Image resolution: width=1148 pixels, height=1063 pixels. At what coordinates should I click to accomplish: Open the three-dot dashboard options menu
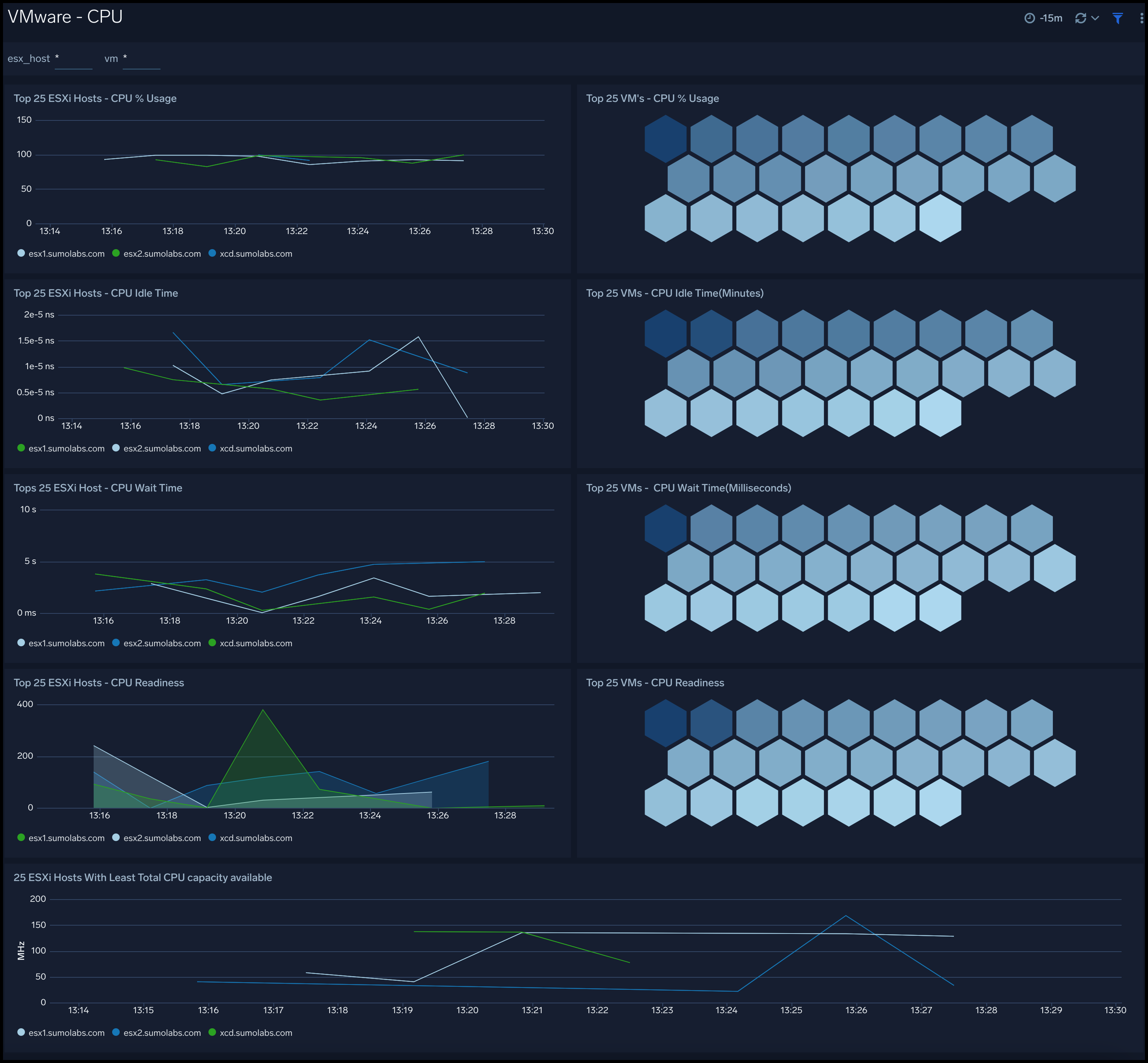(x=1142, y=18)
